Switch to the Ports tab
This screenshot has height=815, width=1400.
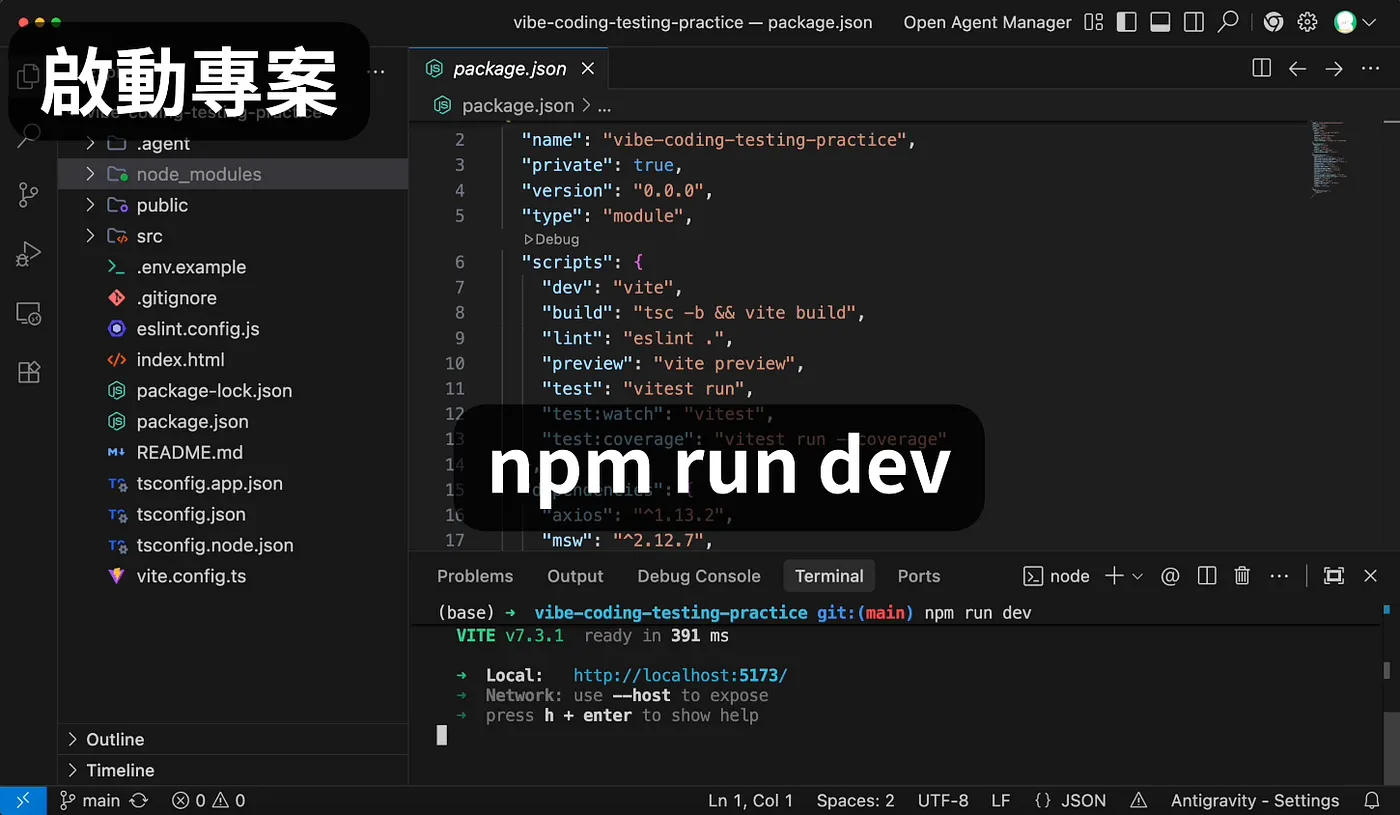[x=919, y=576]
